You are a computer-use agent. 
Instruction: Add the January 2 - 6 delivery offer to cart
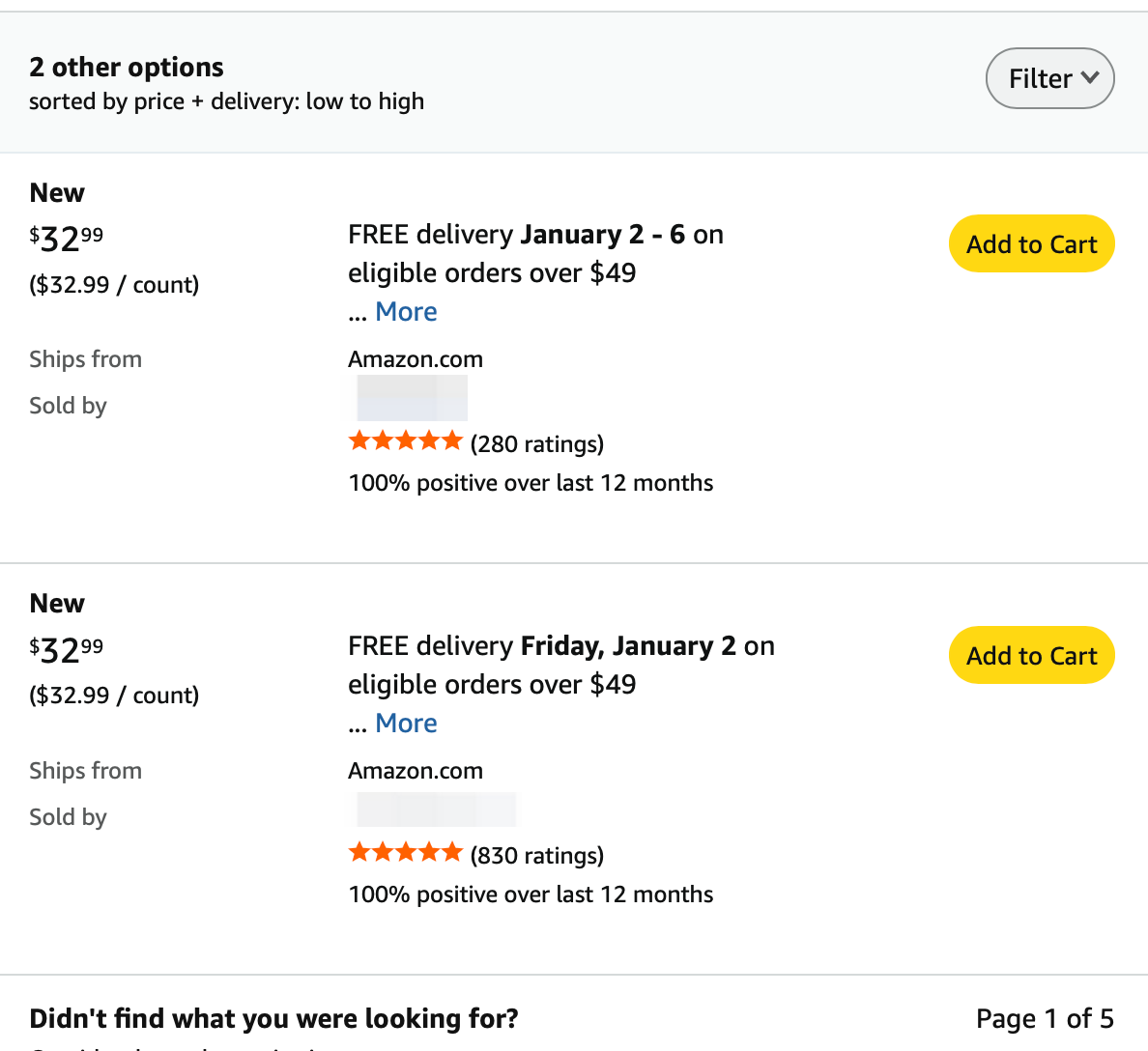tap(1031, 244)
